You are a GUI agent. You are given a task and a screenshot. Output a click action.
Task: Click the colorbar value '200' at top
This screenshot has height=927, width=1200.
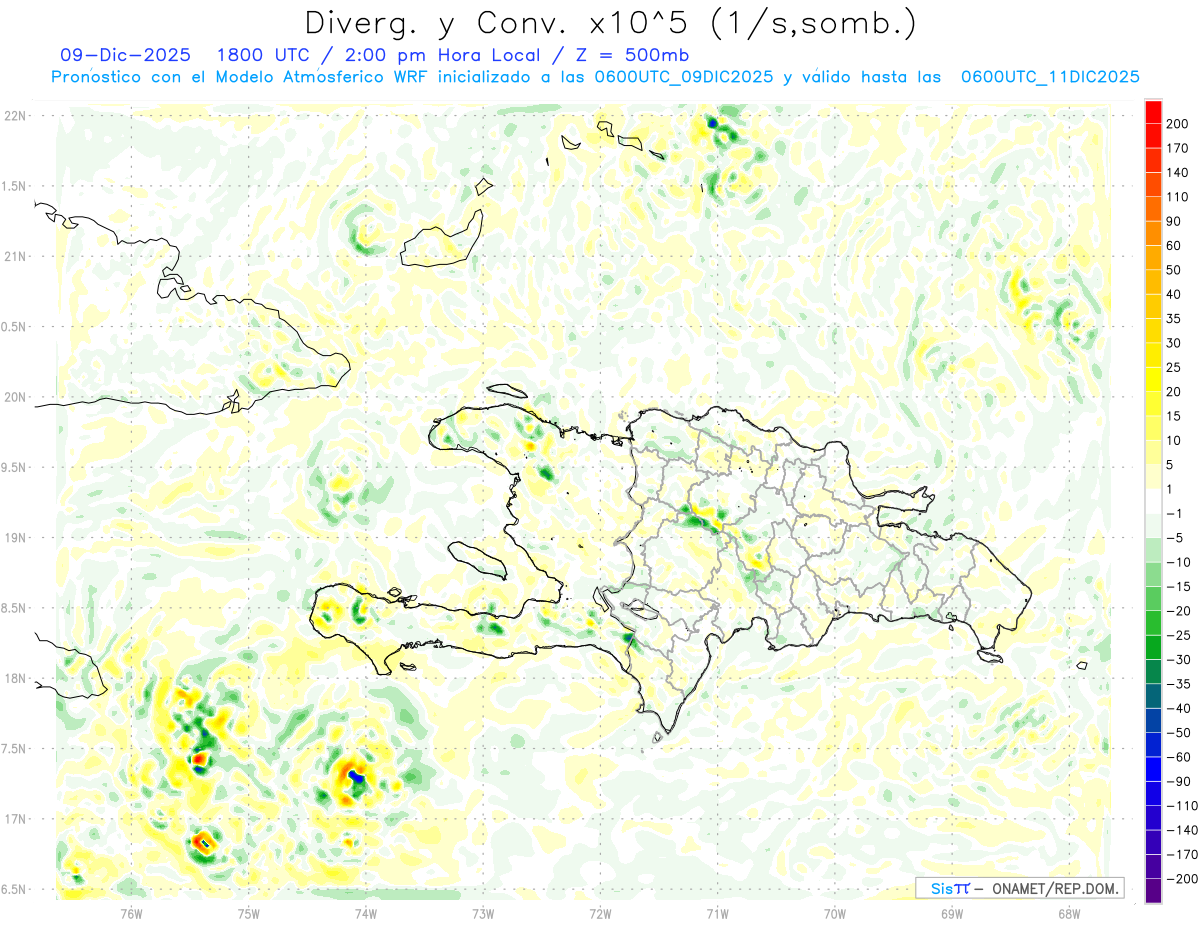1178,124
